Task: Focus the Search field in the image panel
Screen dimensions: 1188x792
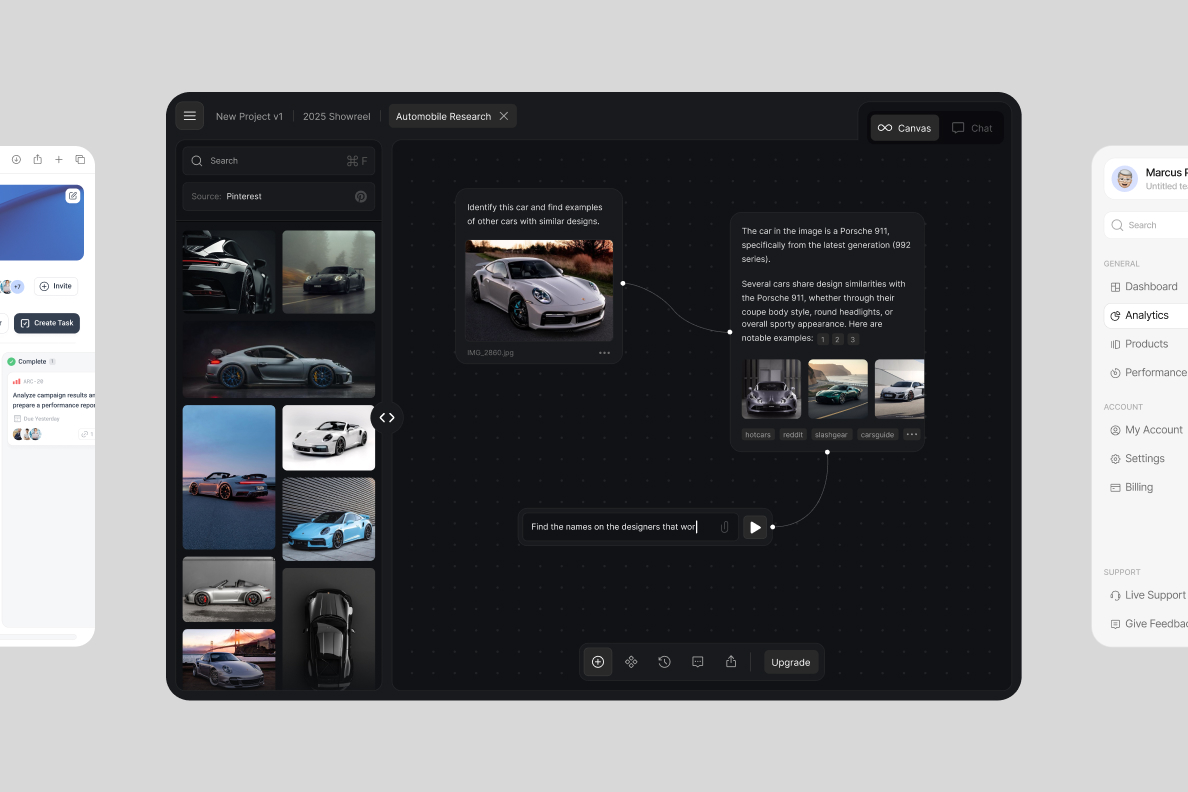Action: coord(279,161)
